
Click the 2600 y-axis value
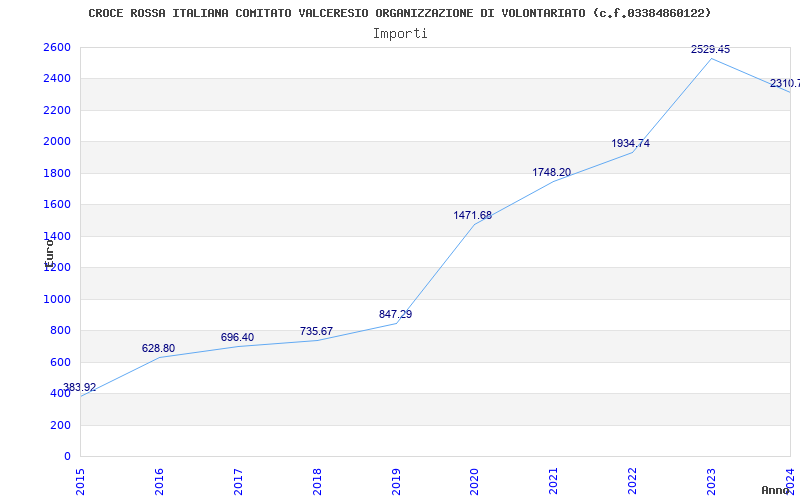coord(57,47)
